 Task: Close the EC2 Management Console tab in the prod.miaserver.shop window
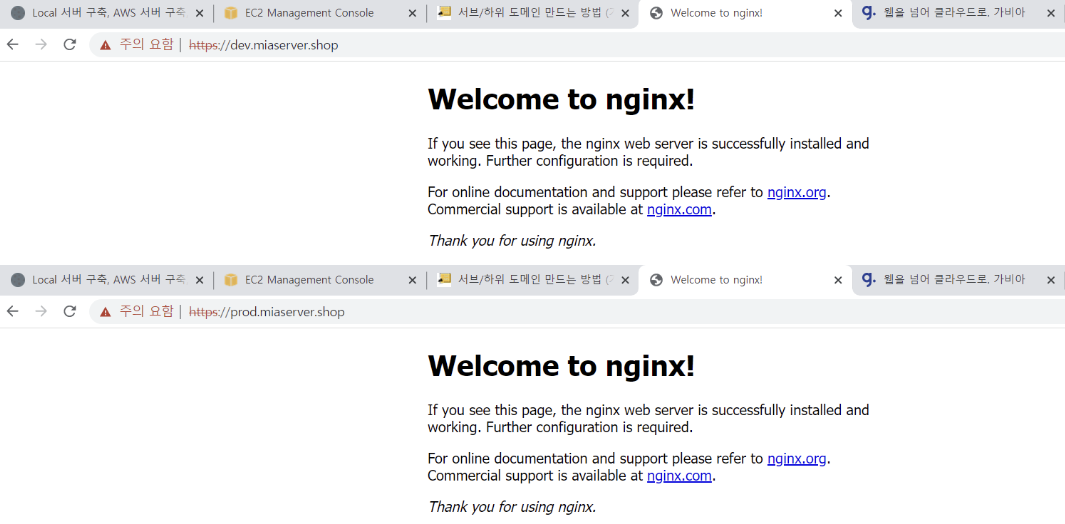click(x=412, y=280)
